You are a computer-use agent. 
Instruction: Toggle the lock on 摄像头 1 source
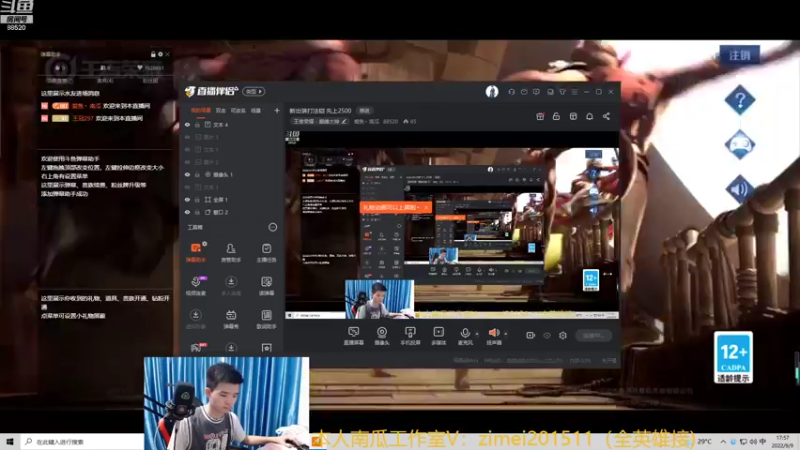tap(197, 174)
